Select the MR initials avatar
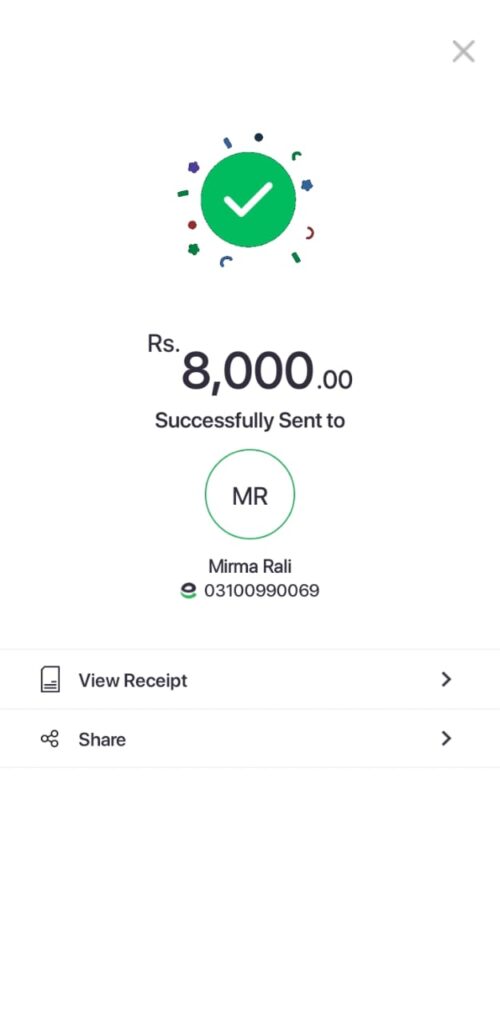Image resolution: width=500 pixels, height=1024 pixels. tap(250, 494)
